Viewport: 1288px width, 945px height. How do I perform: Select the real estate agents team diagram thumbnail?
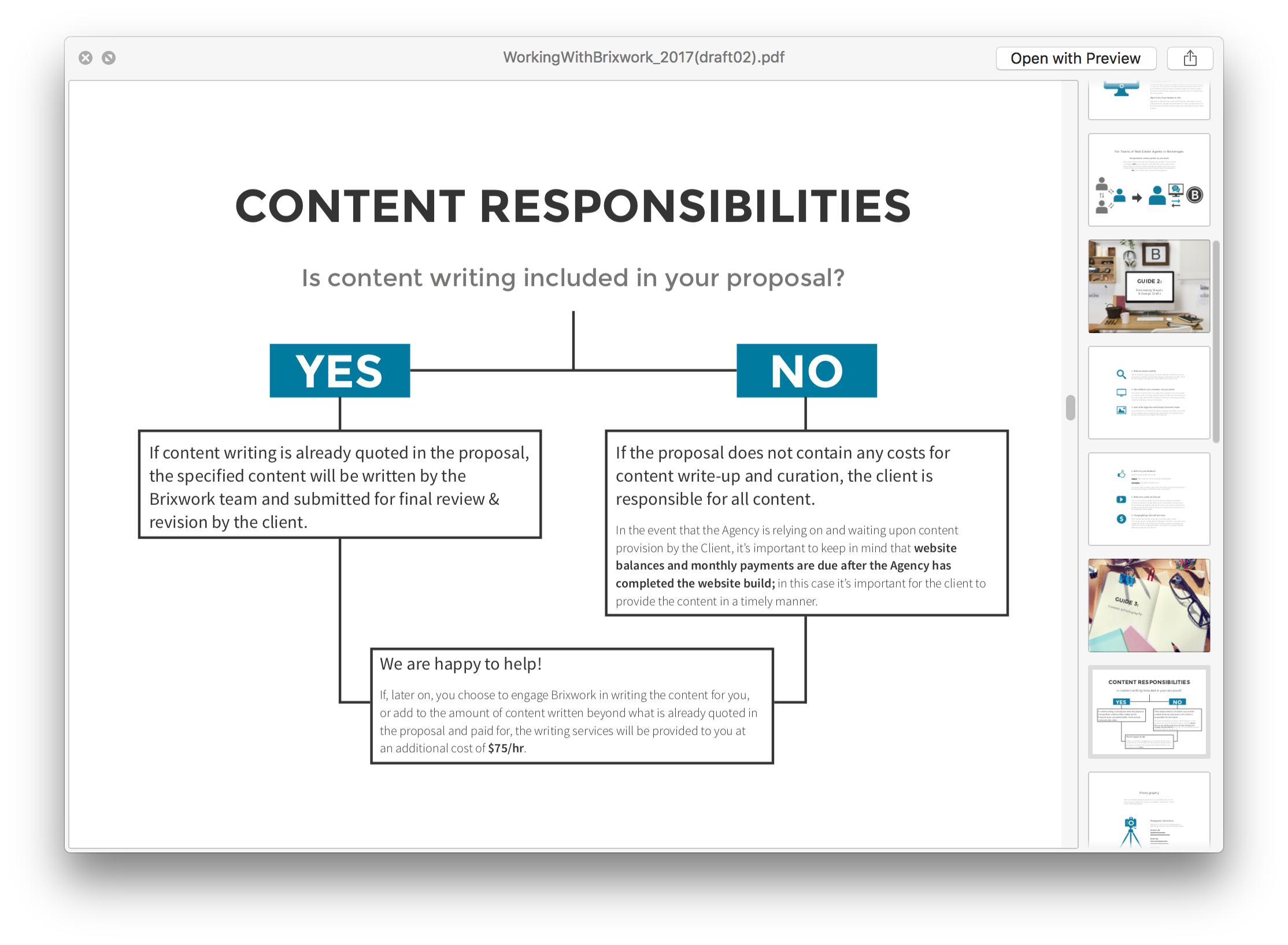1149,180
